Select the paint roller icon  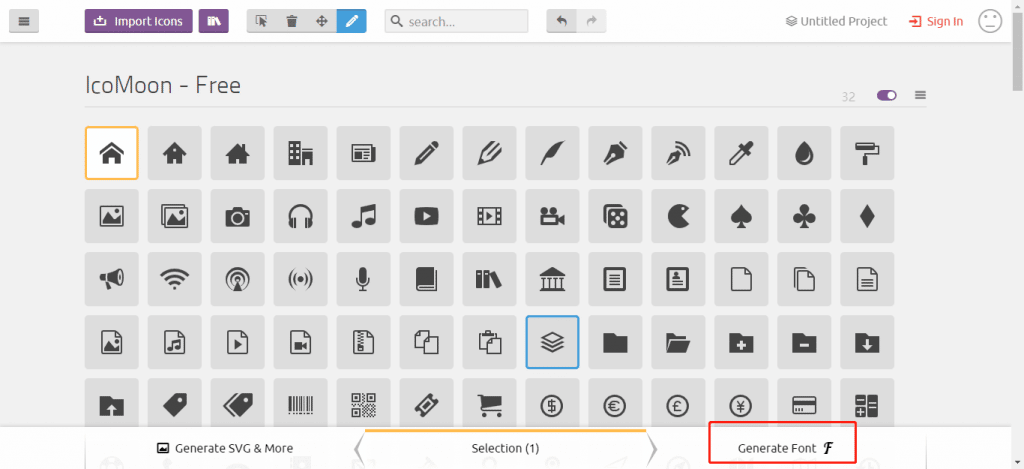pos(867,153)
